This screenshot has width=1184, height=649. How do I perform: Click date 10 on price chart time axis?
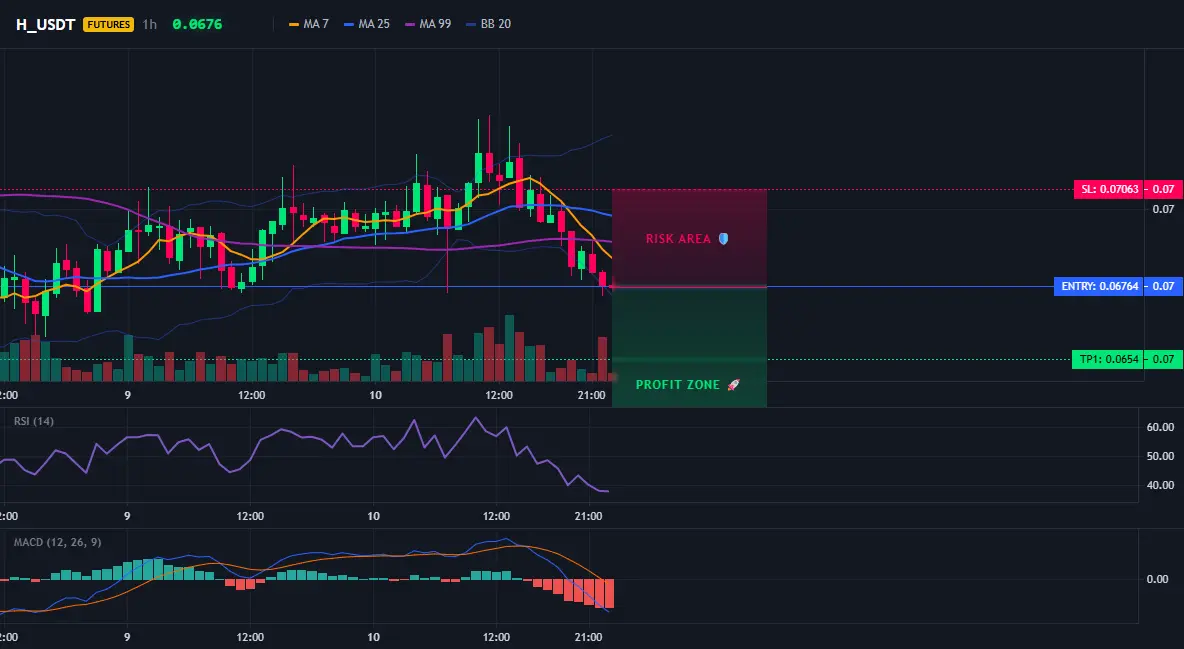[x=375, y=395]
